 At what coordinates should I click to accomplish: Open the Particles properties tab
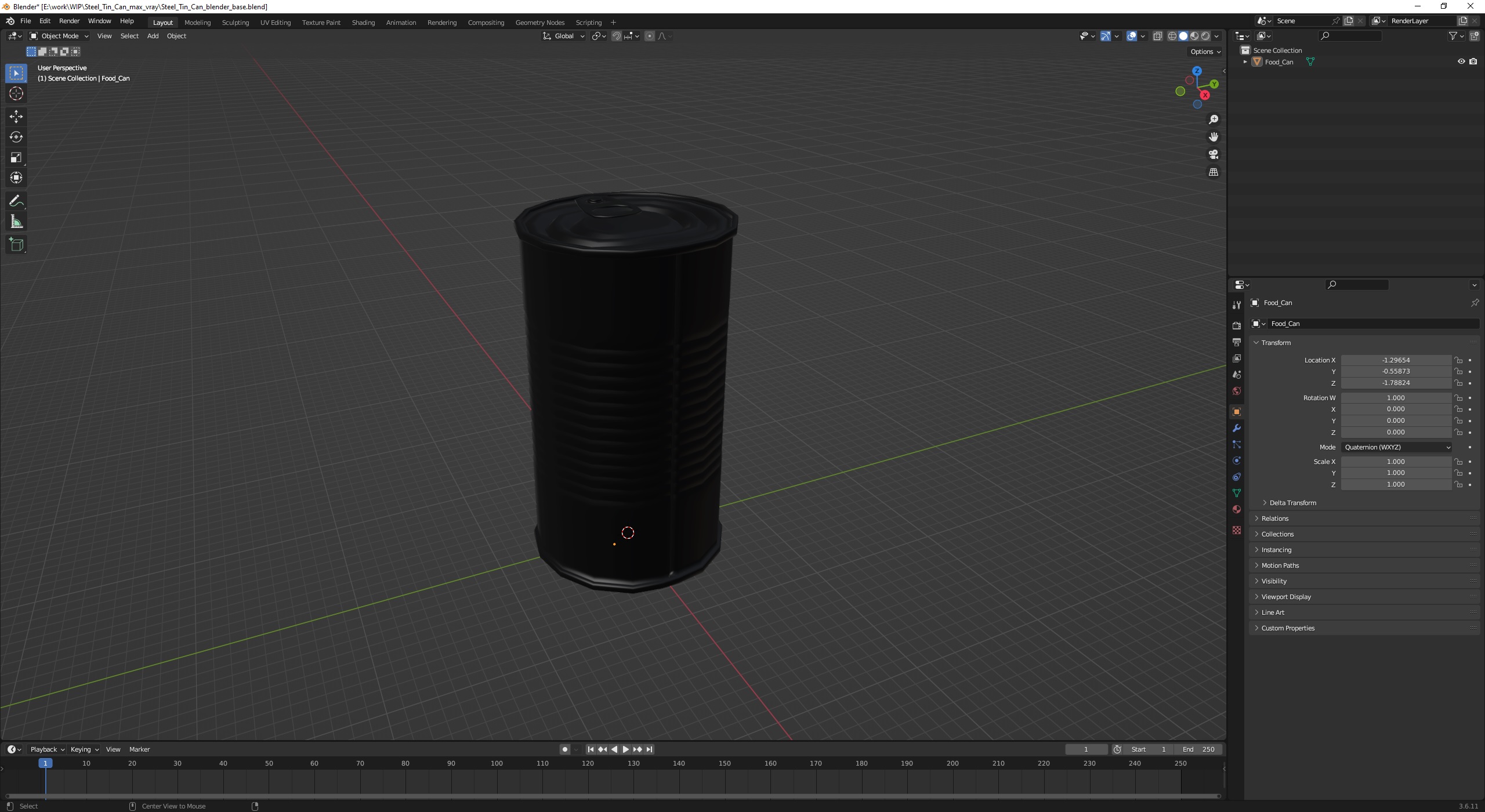[x=1237, y=444]
